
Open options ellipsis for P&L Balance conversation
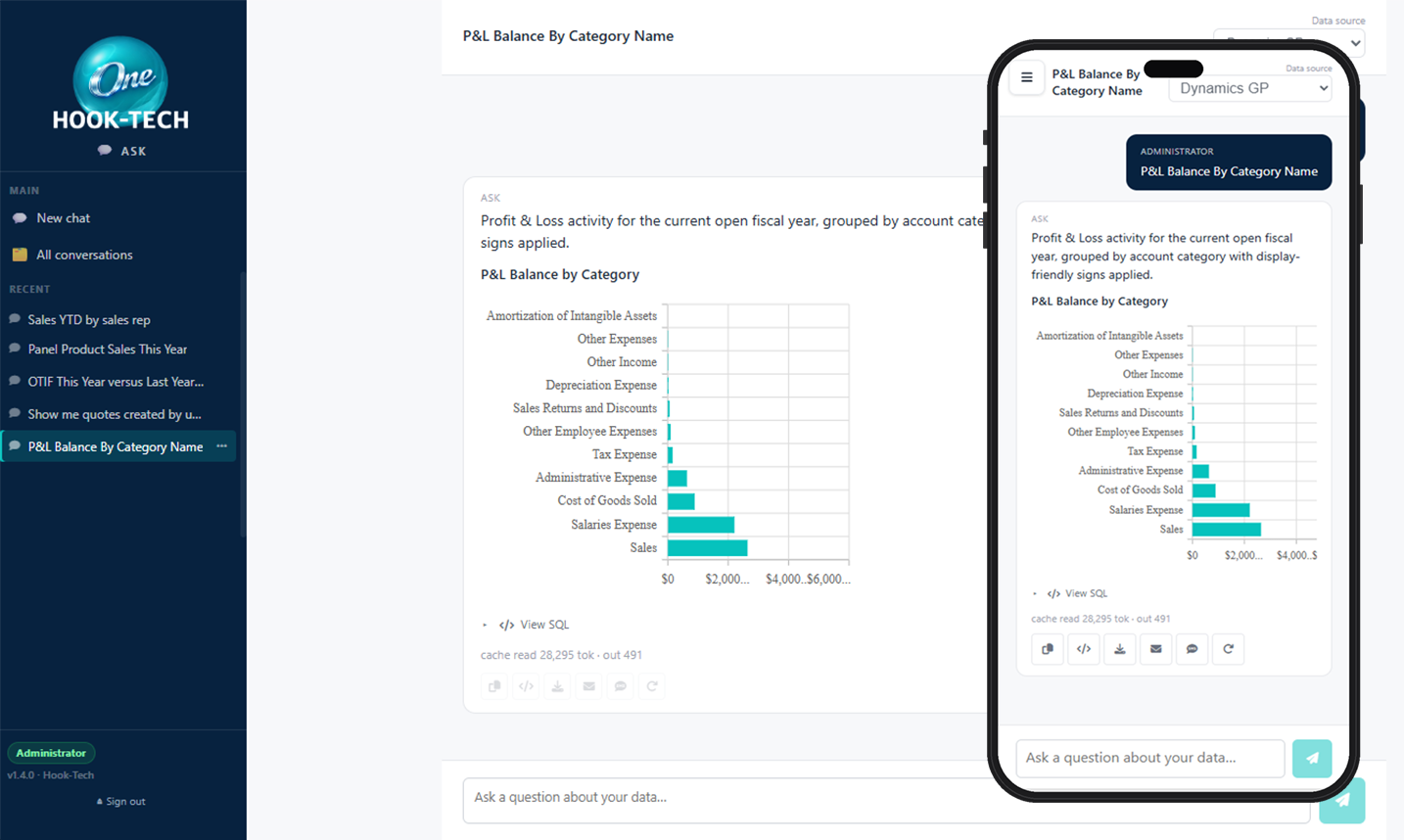pyautogui.click(x=222, y=446)
